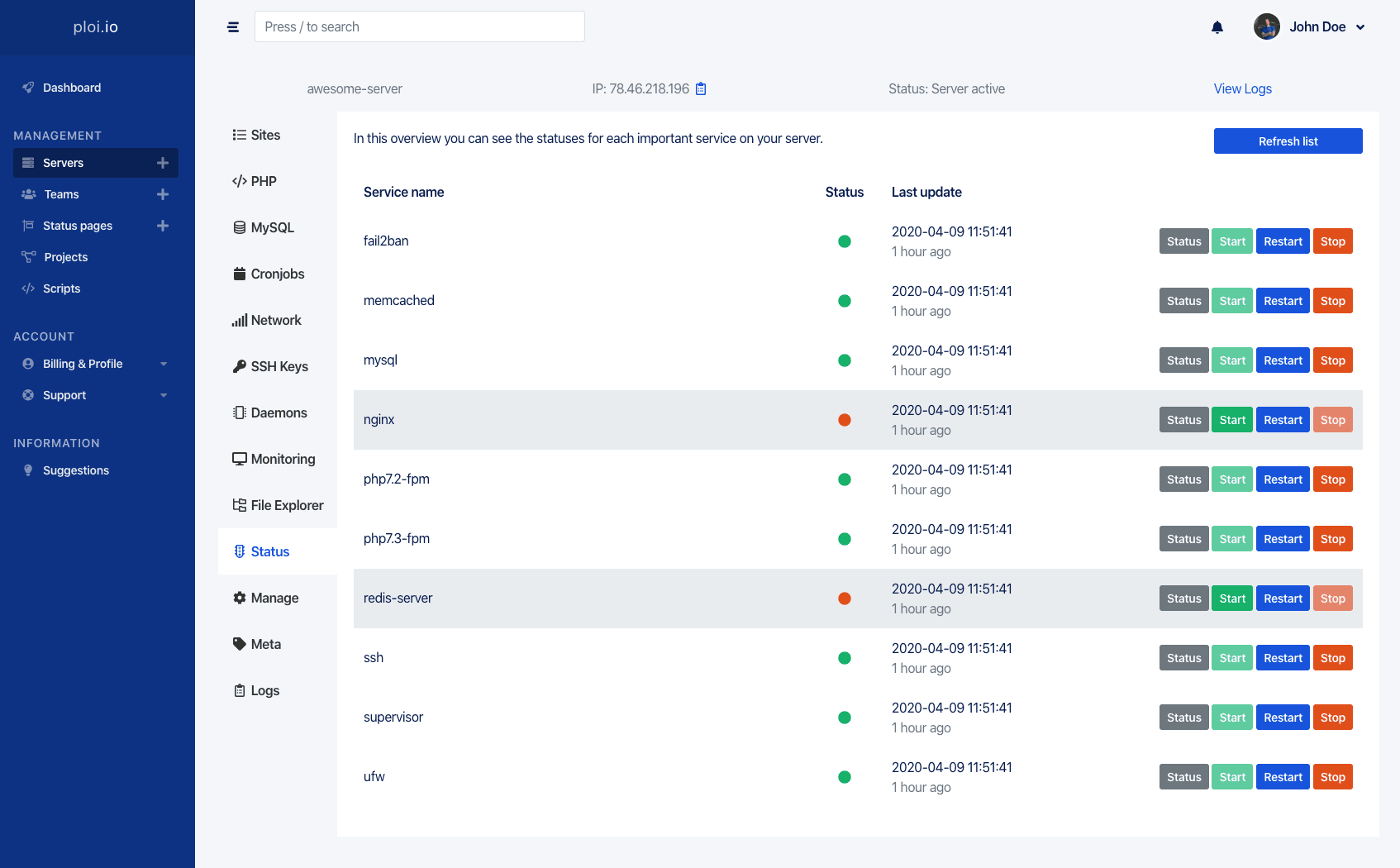
Task: Click the red status dot for nginx
Action: 844,420
